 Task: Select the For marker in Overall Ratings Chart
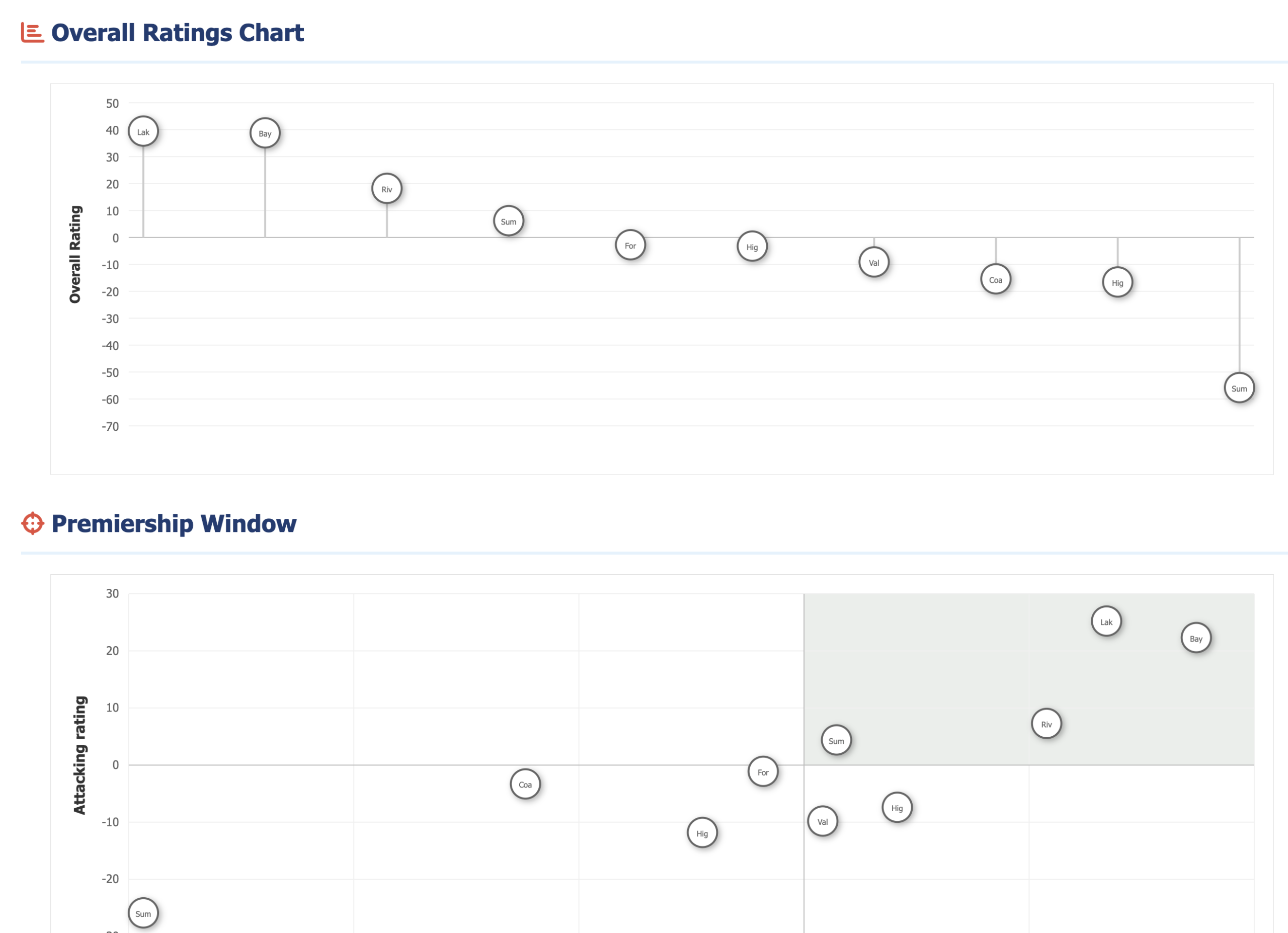(x=630, y=245)
